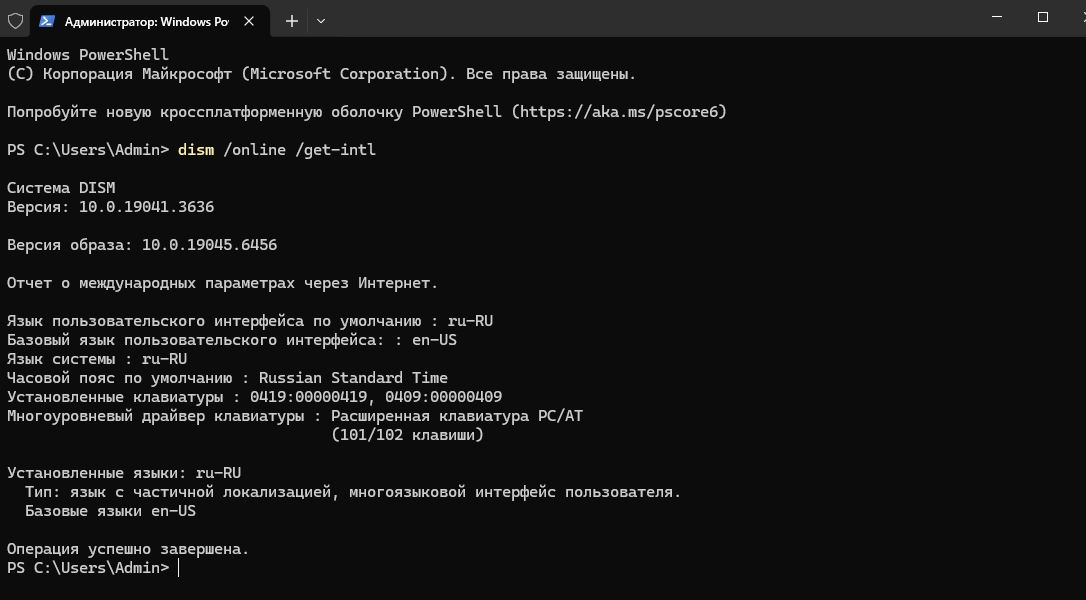The width and height of the screenshot is (1086, 600).
Task: Close the Администратор: Windows PowerShell tab
Action: click(x=250, y=21)
